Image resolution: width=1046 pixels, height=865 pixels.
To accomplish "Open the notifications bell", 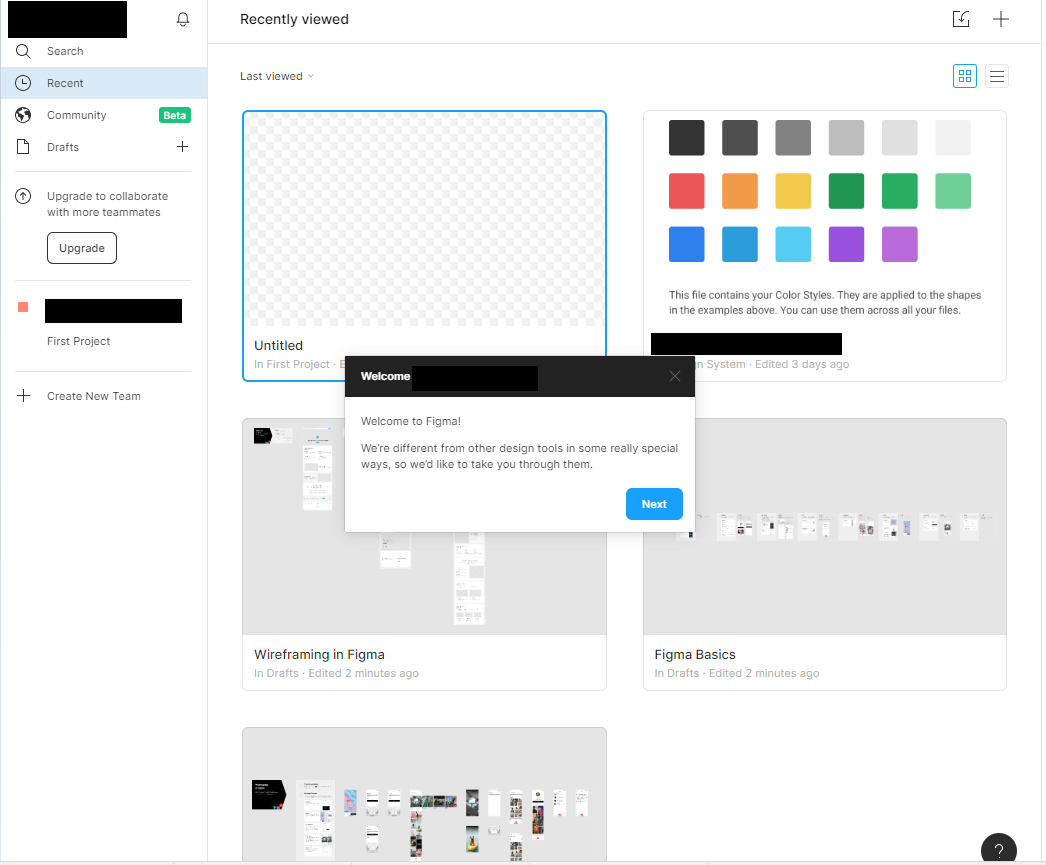I will [183, 19].
